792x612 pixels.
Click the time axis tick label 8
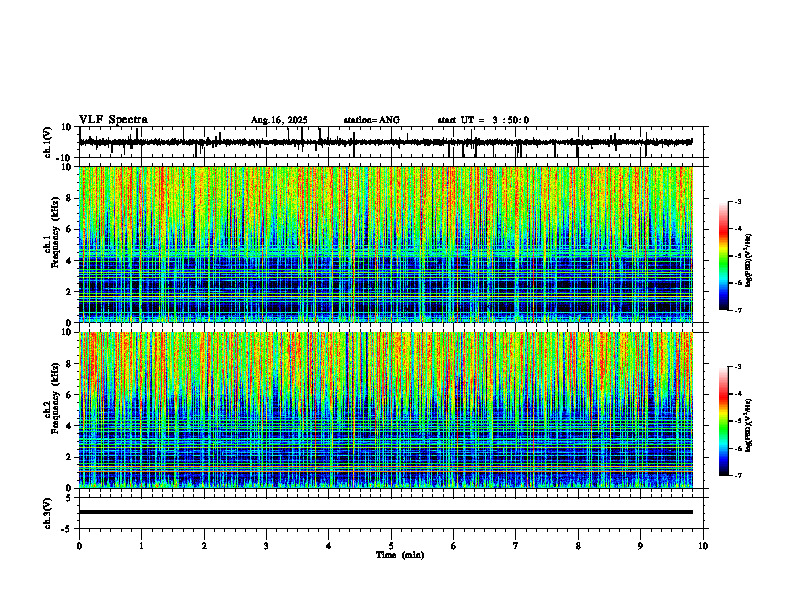[578, 546]
